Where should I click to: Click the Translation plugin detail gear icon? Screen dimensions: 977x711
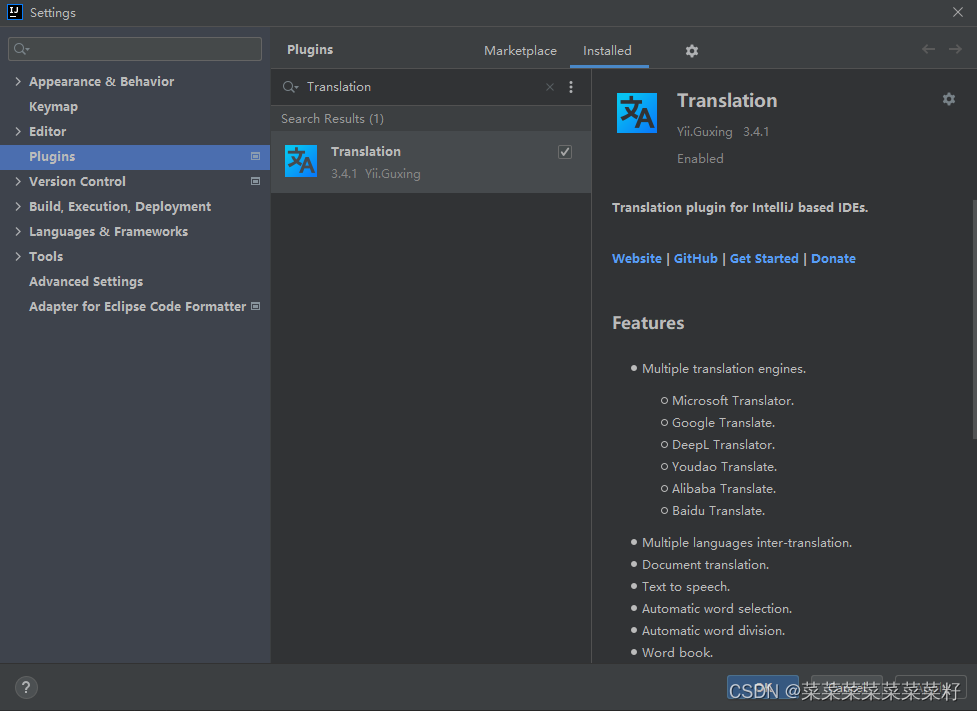(948, 99)
